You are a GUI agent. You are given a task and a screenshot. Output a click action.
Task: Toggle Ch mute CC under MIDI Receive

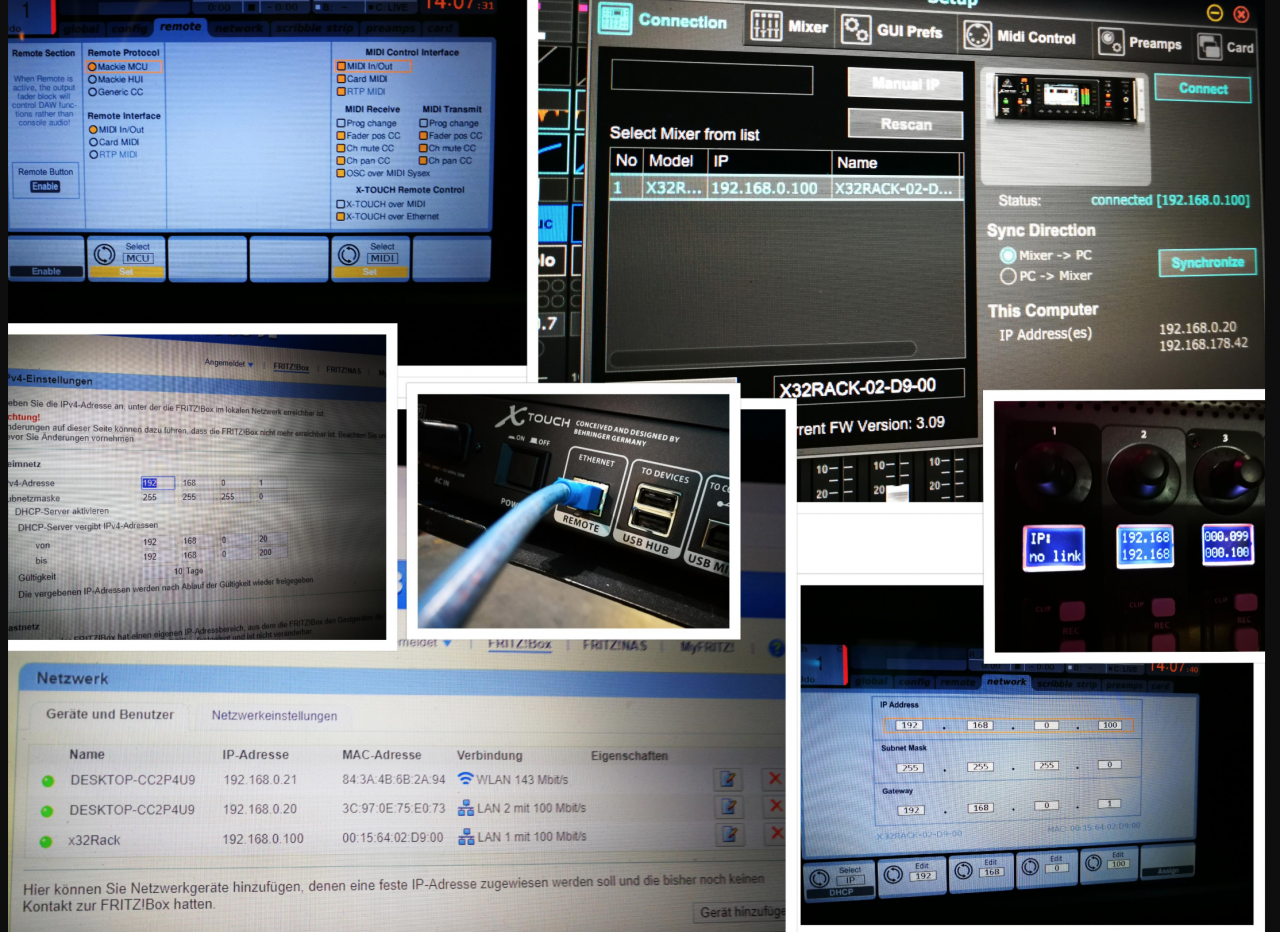[x=341, y=148]
